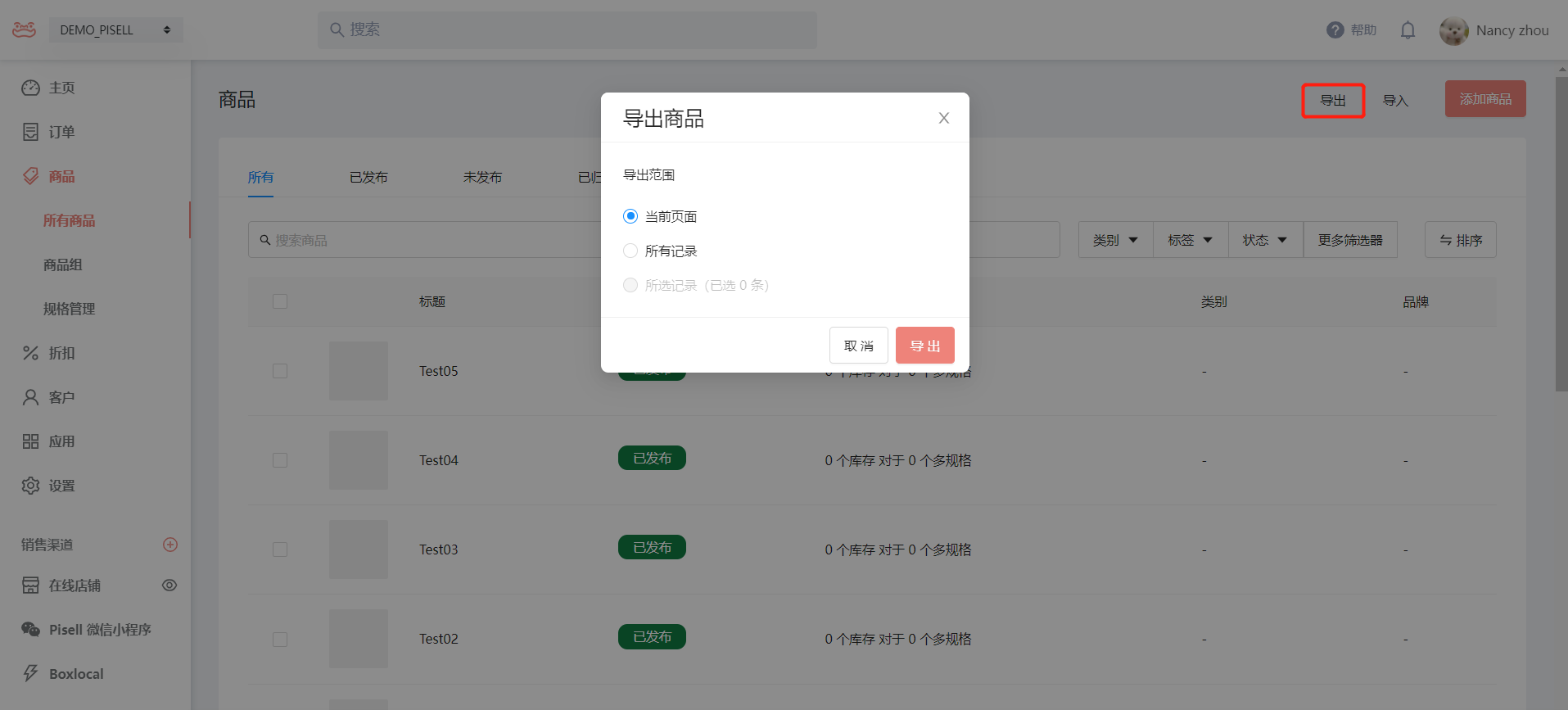Open product Test03 title
The height and width of the screenshot is (710, 1568).
(x=439, y=549)
